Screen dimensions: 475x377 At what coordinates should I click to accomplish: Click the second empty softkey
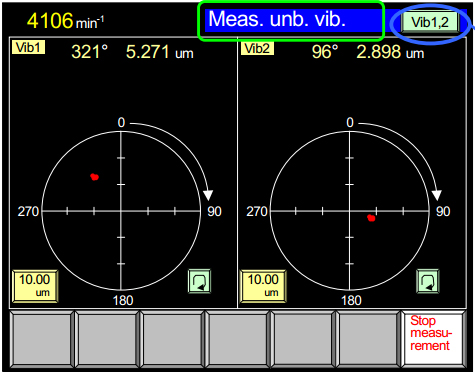click(x=107, y=338)
